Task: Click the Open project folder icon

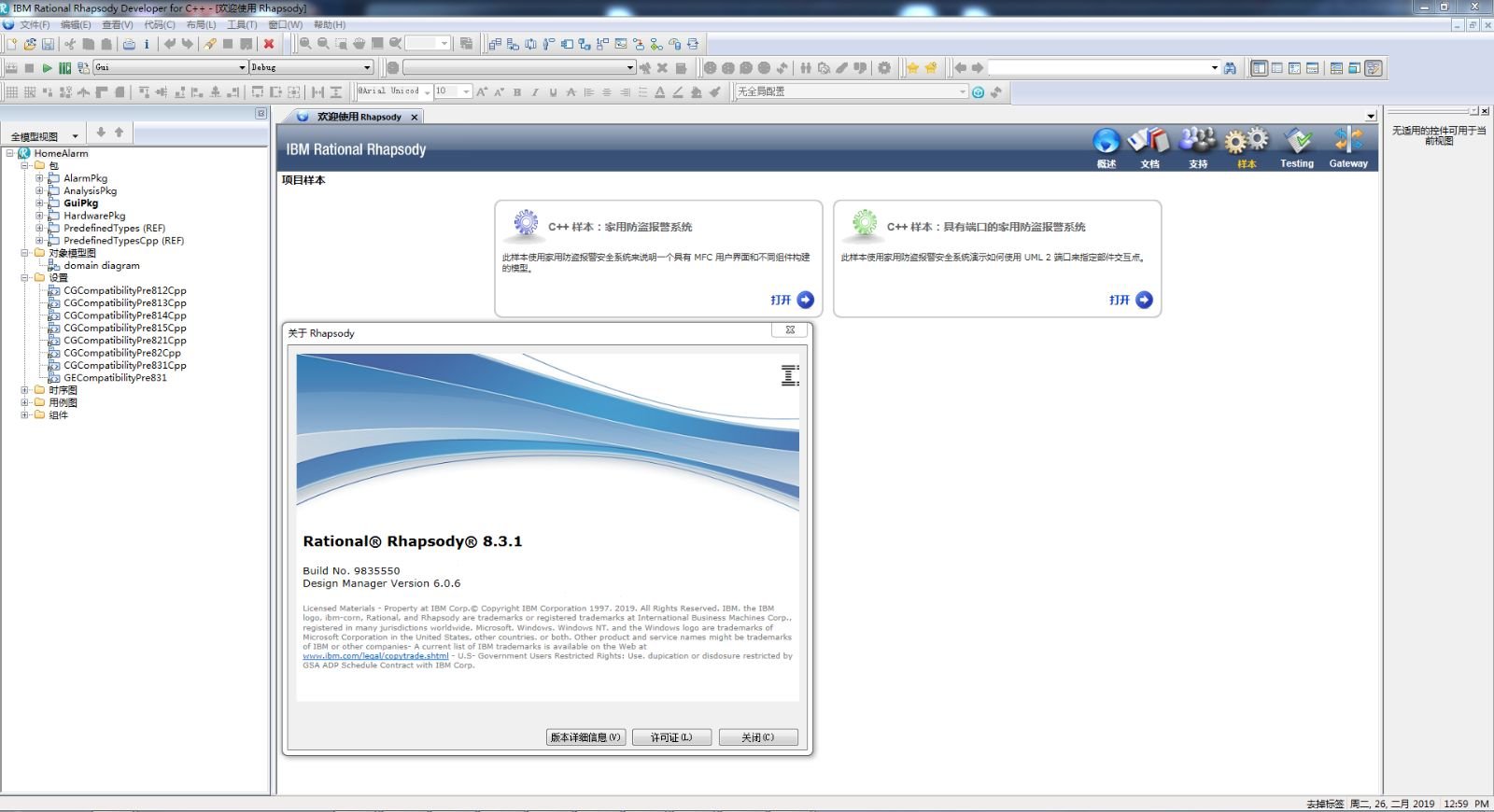Action: pyautogui.click(x=30, y=44)
